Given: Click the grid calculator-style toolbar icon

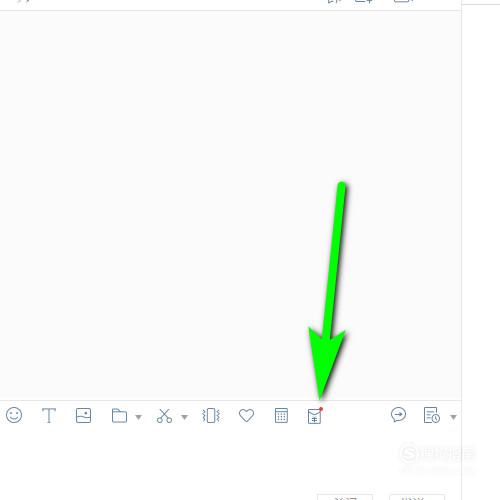Looking at the screenshot, I should point(281,415).
